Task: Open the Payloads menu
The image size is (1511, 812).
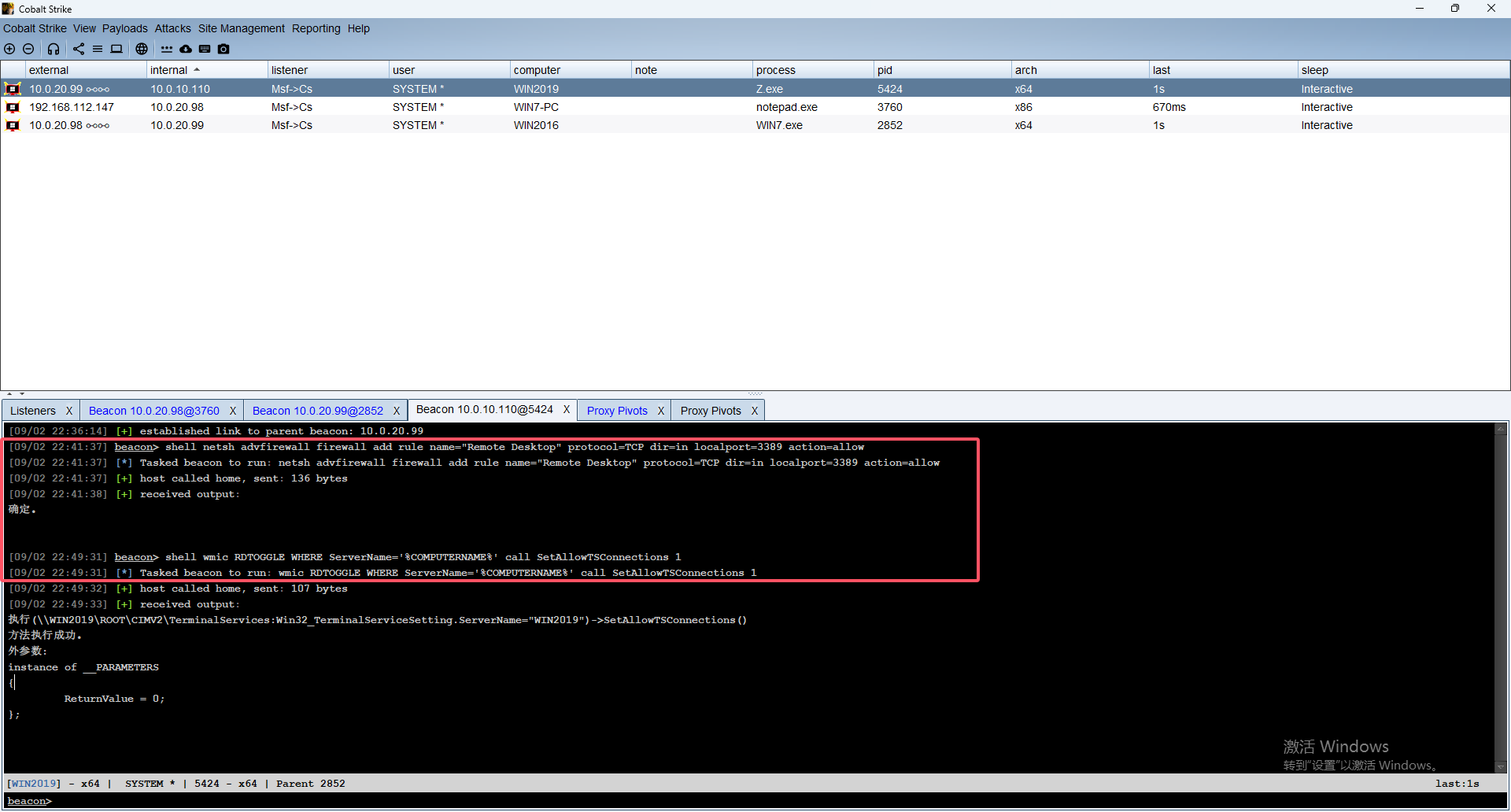Action: click(x=125, y=28)
